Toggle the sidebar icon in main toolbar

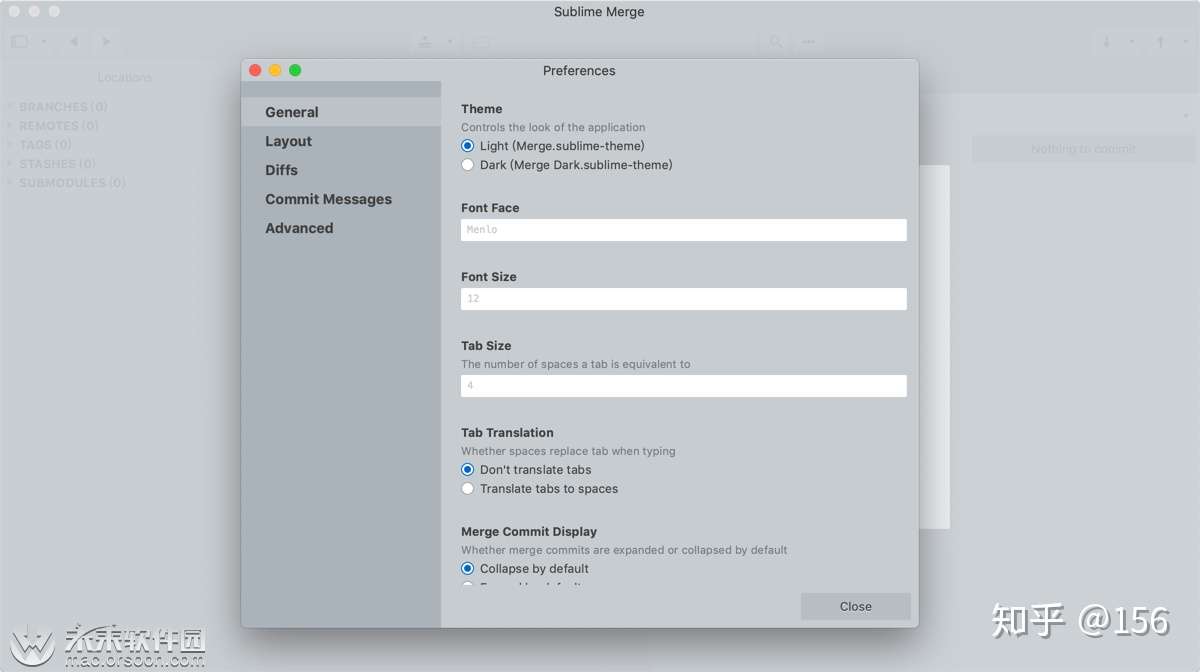click(x=20, y=42)
